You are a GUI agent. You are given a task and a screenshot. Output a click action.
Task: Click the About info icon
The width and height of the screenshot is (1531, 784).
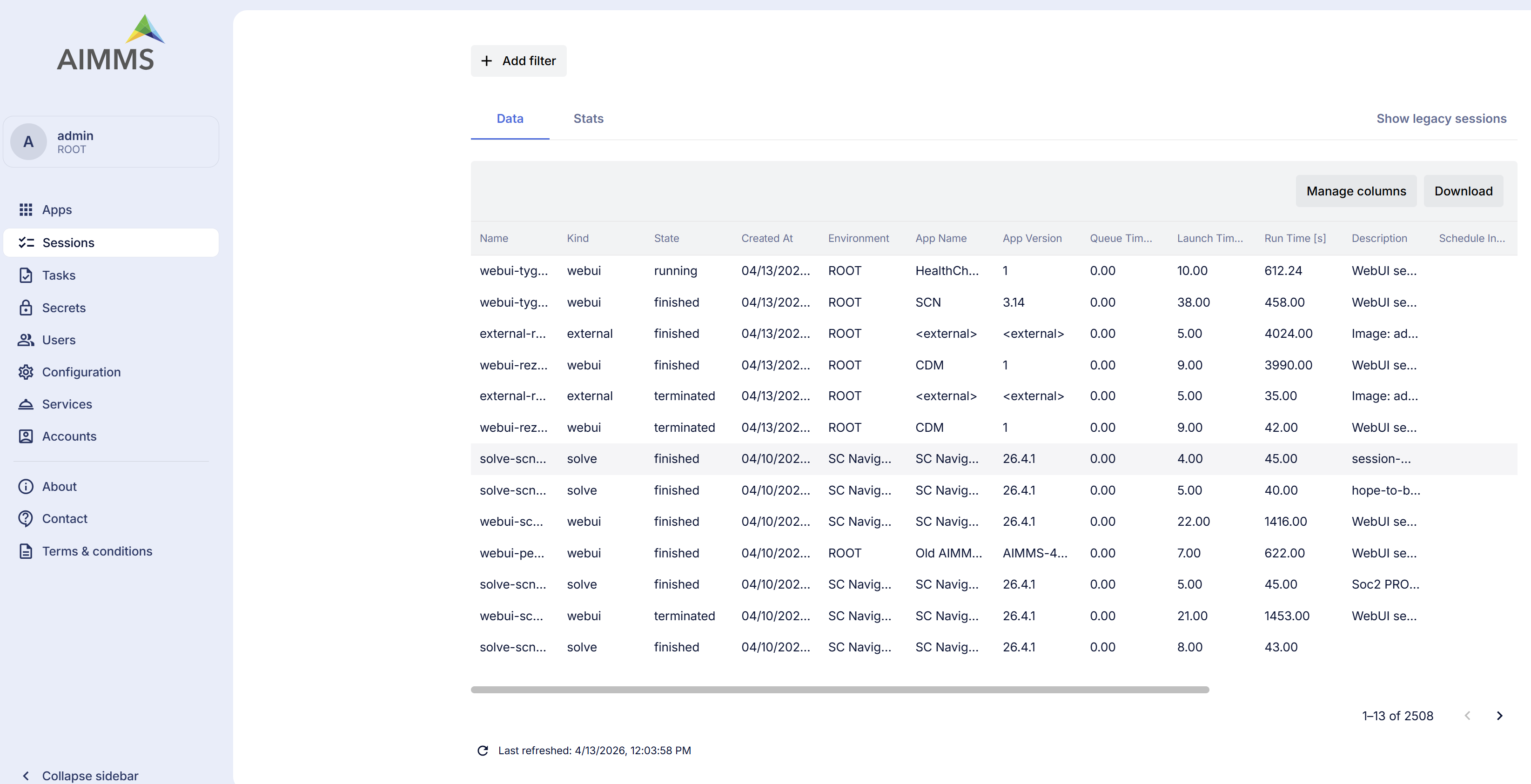point(26,486)
